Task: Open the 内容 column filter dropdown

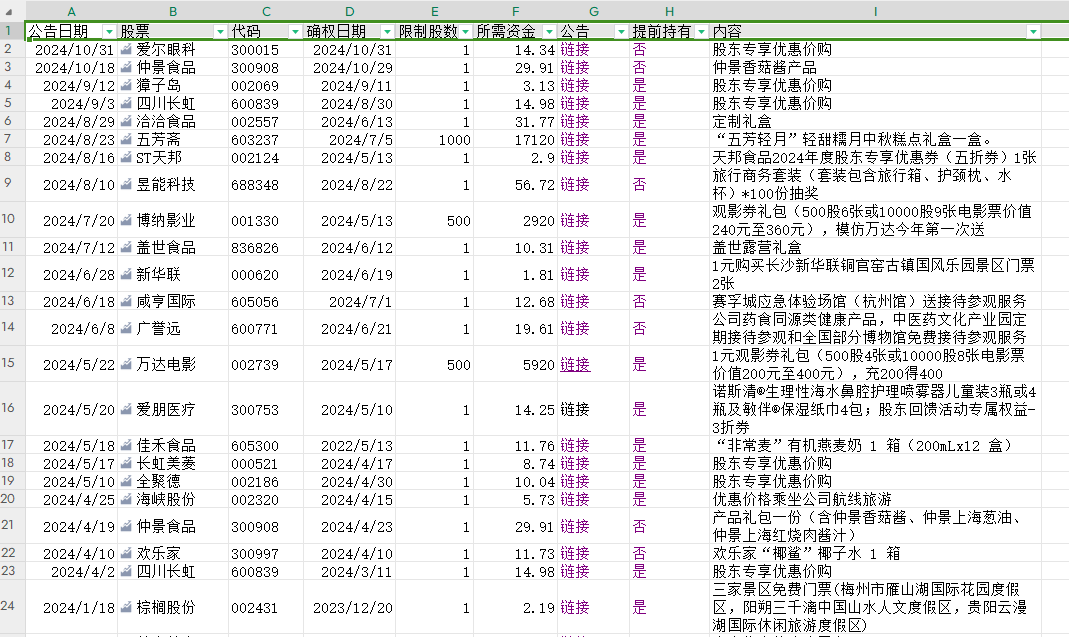Action: [1034, 31]
